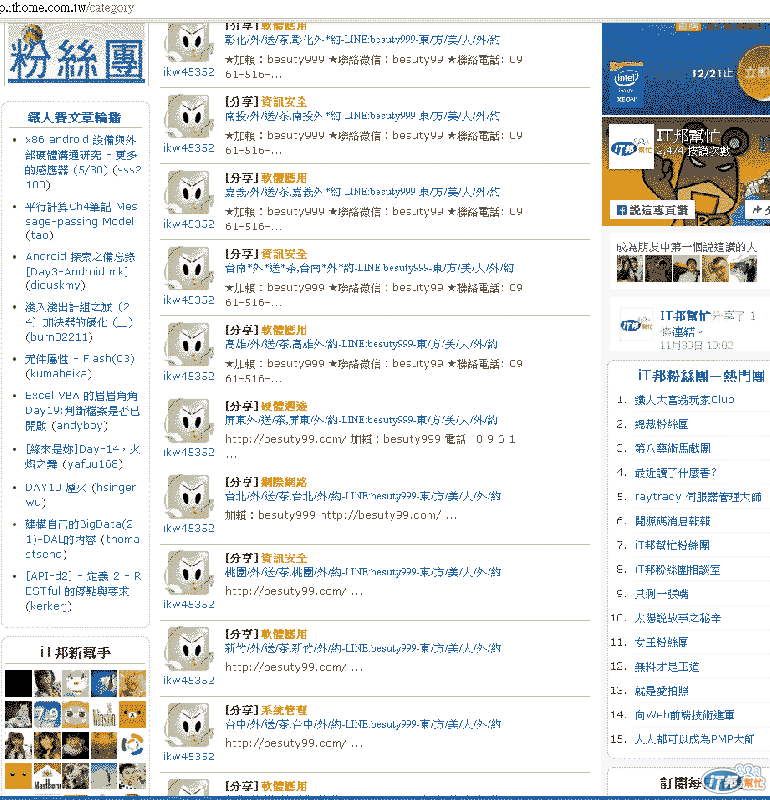The height and width of the screenshot is (800, 770).
Task: Open 鐵人大喜歡玩家Club fan group
Action: pyautogui.click(x=684, y=399)
